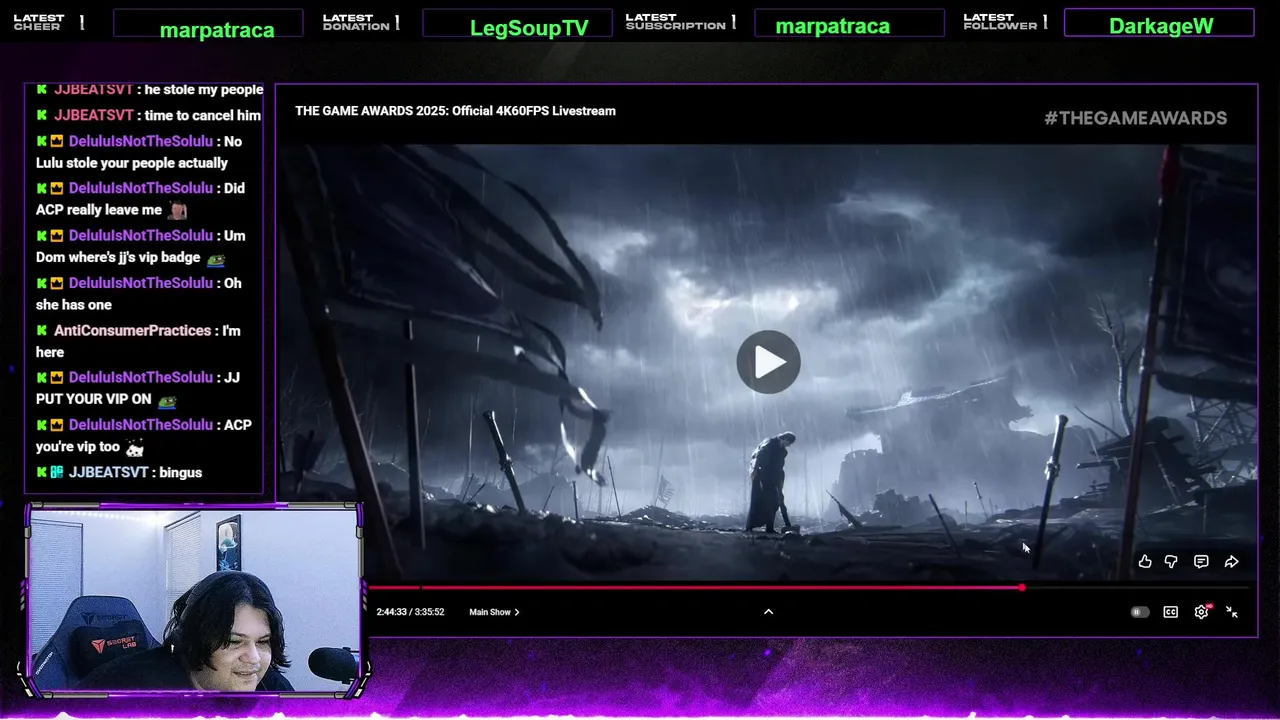The width and height of the screenshot is (1280, 720).
Task: Exit fullscreen with the collapse icon
Action: tap(1232, 612)
